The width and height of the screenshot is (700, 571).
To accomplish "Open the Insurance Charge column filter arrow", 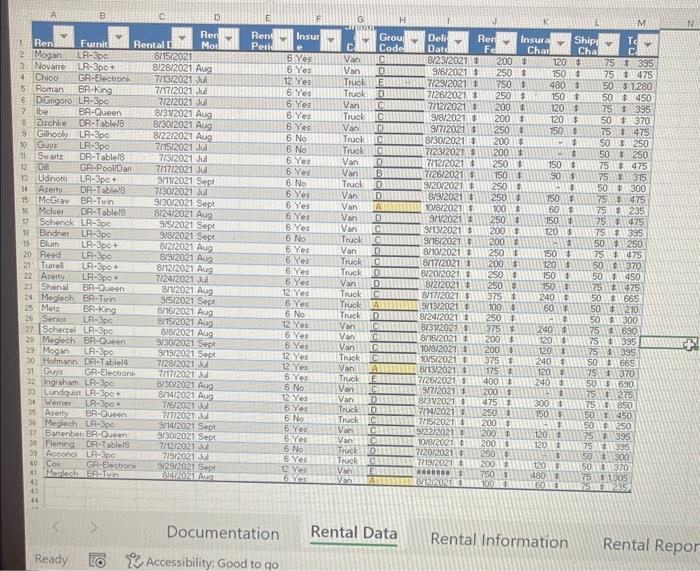I will point(561,43).
